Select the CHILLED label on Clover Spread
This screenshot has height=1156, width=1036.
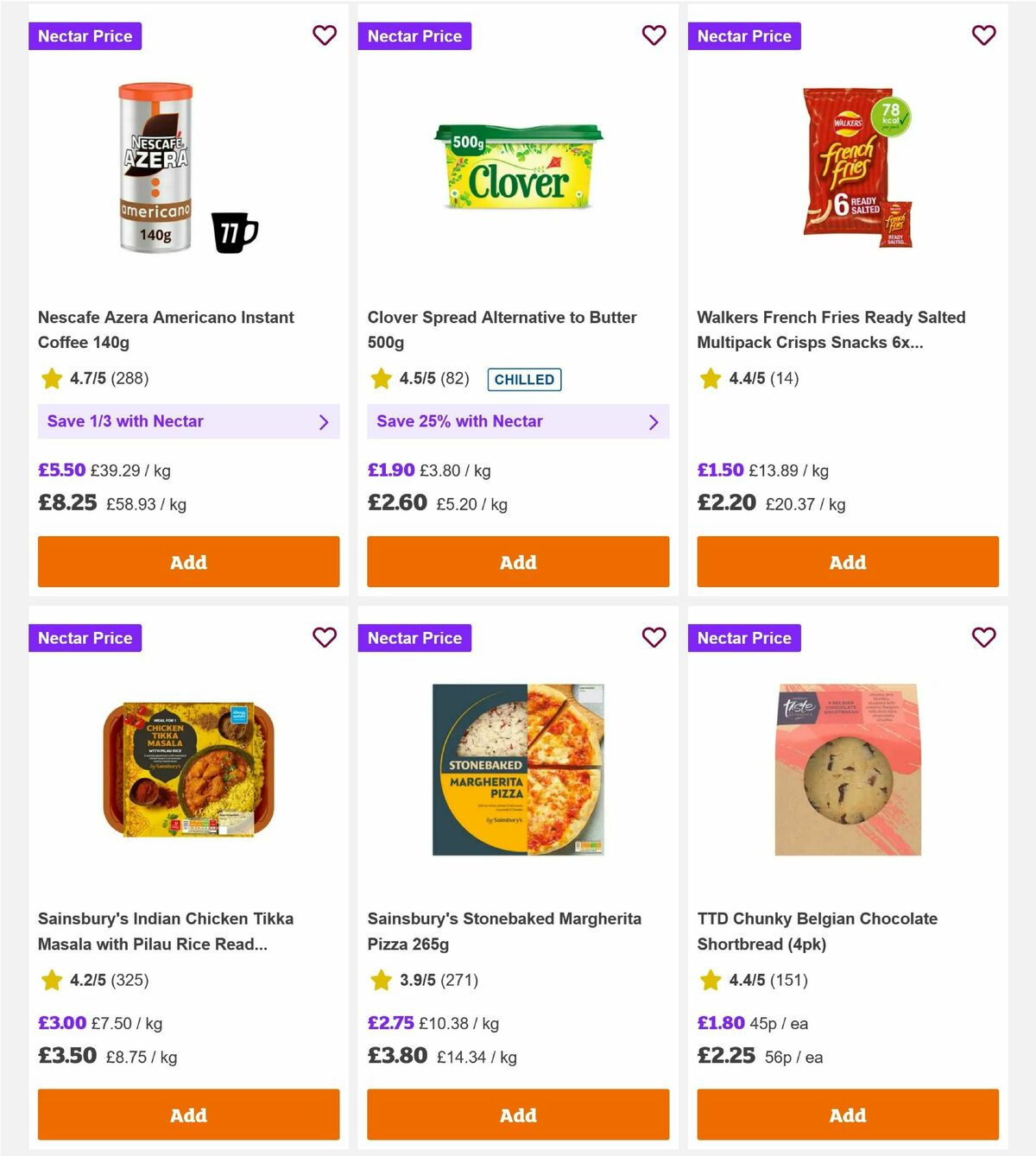point(523,379)
